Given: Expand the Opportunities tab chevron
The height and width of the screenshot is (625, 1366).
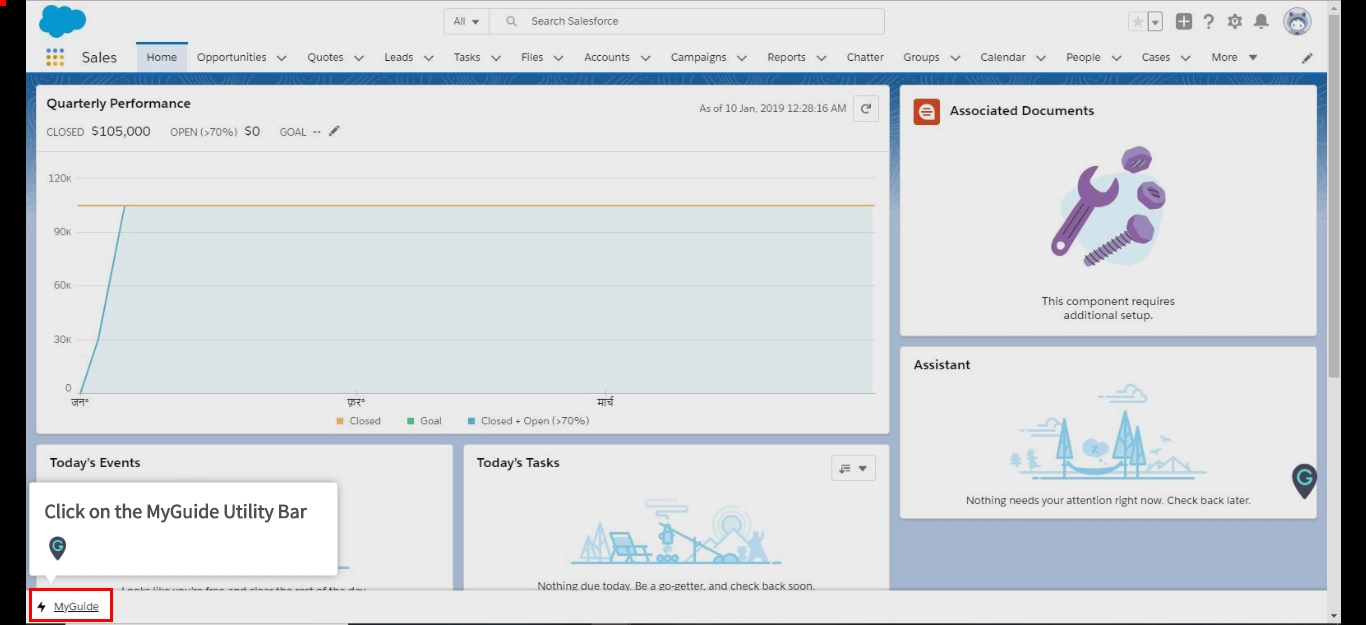Looking at the screenshot, I should click(x=281, y=58).
